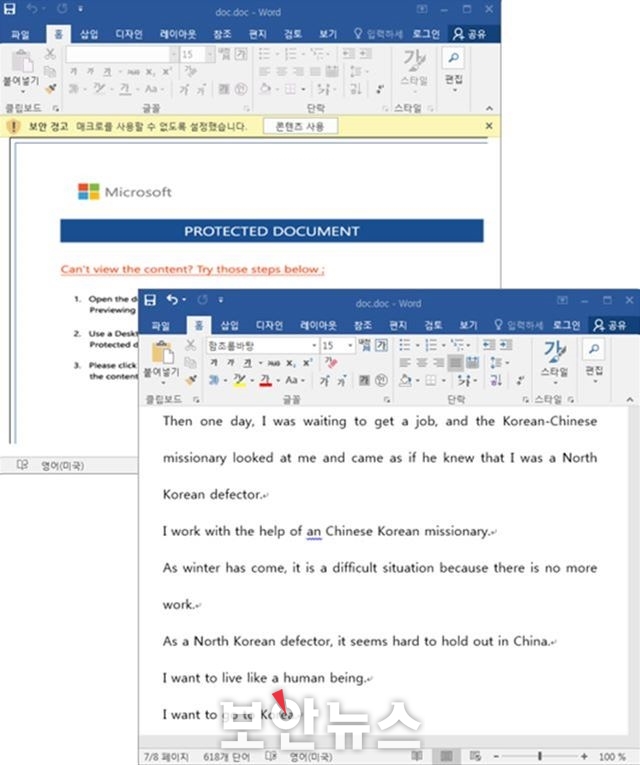This screenshot has width=640, height=765.
Task: Click 콘텐츠 사용 button in security warning
Action: [x=300, y=126]
